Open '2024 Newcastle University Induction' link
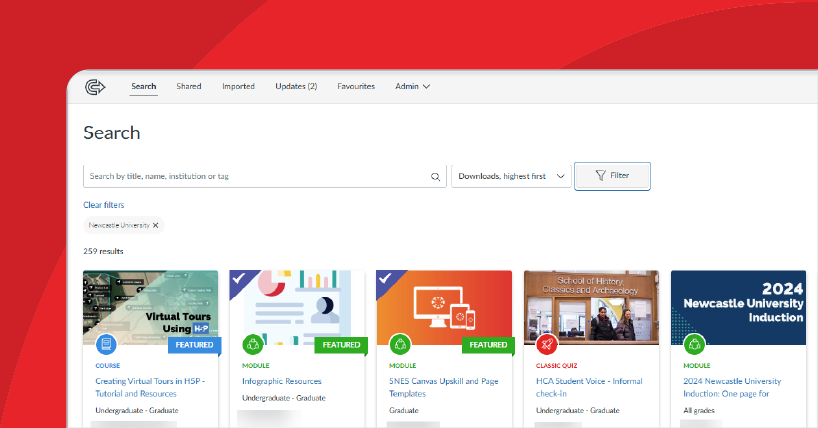The image size is (818, 428). click(732, 387)
